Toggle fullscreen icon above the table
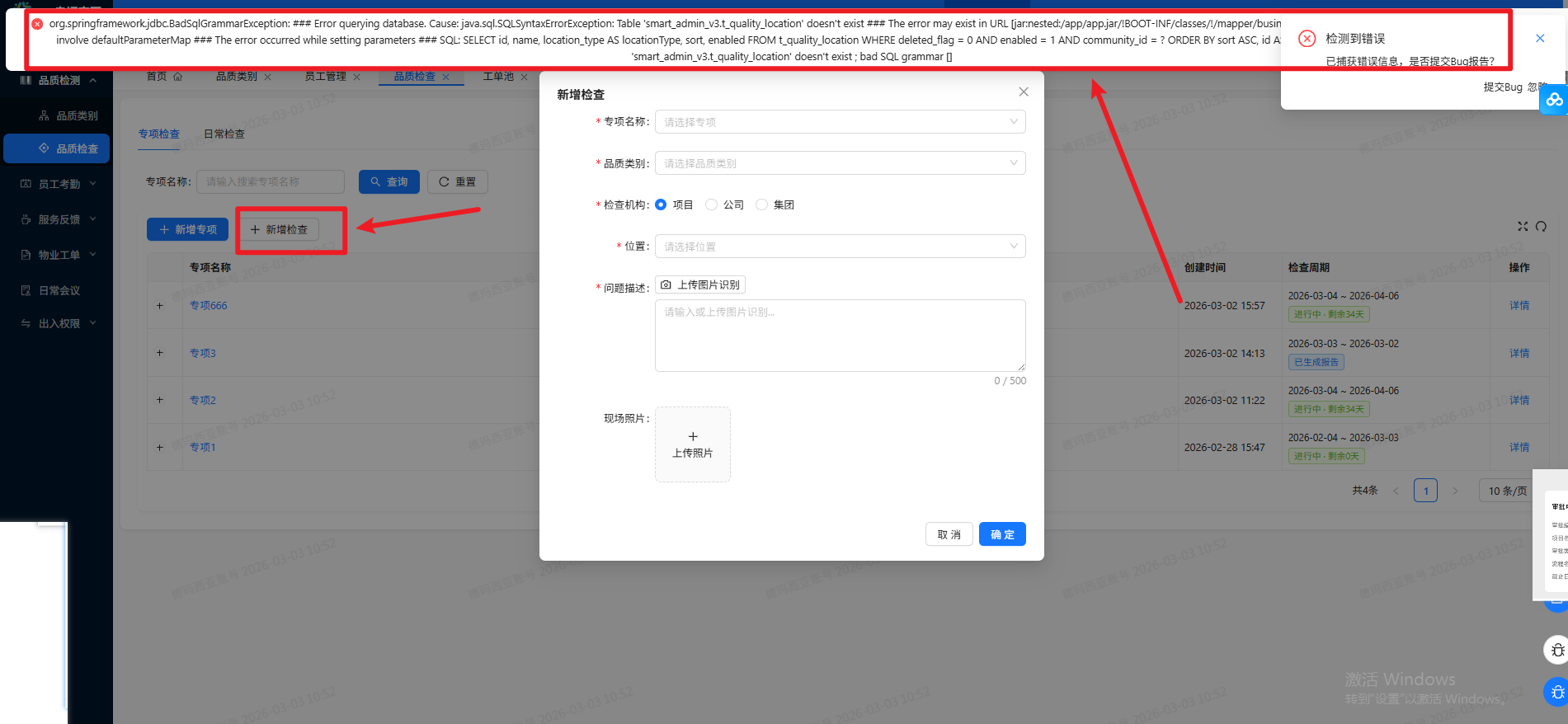The height and width of the screenshot is (724, 1568). tap(1523, 226)
